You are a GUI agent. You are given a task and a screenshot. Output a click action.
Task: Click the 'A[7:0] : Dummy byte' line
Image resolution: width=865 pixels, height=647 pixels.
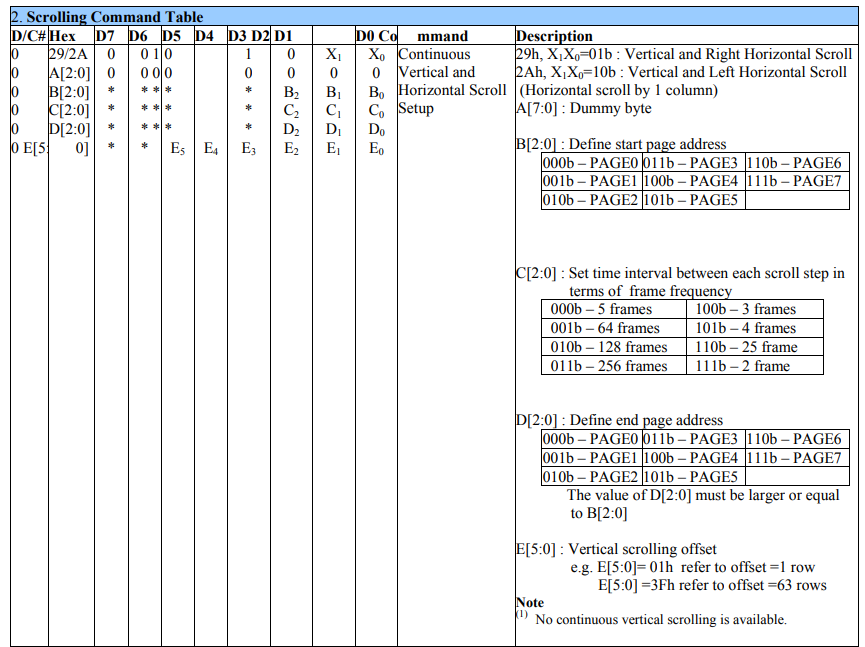584,108
